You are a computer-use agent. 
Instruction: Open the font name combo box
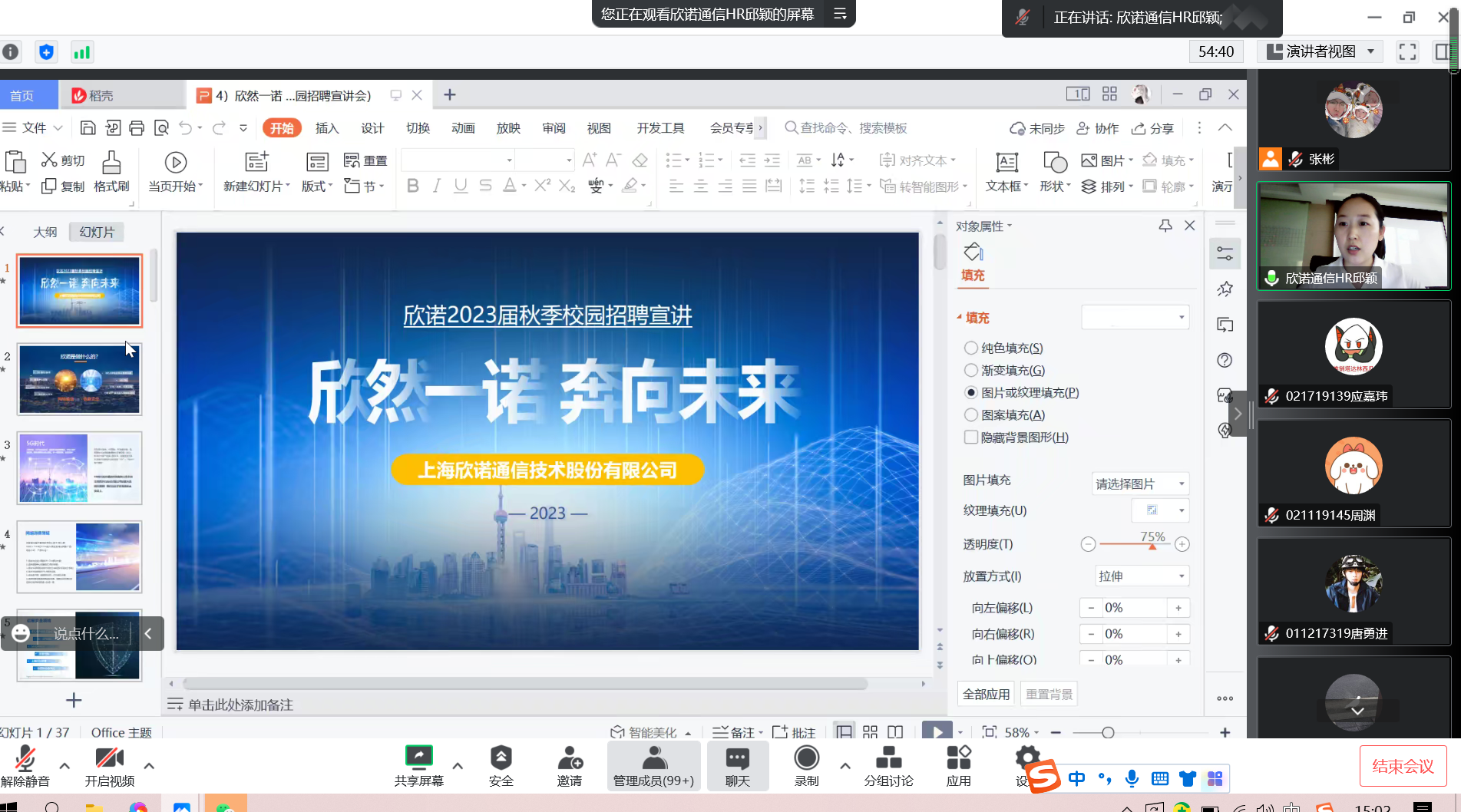click(x=458, y=160)
